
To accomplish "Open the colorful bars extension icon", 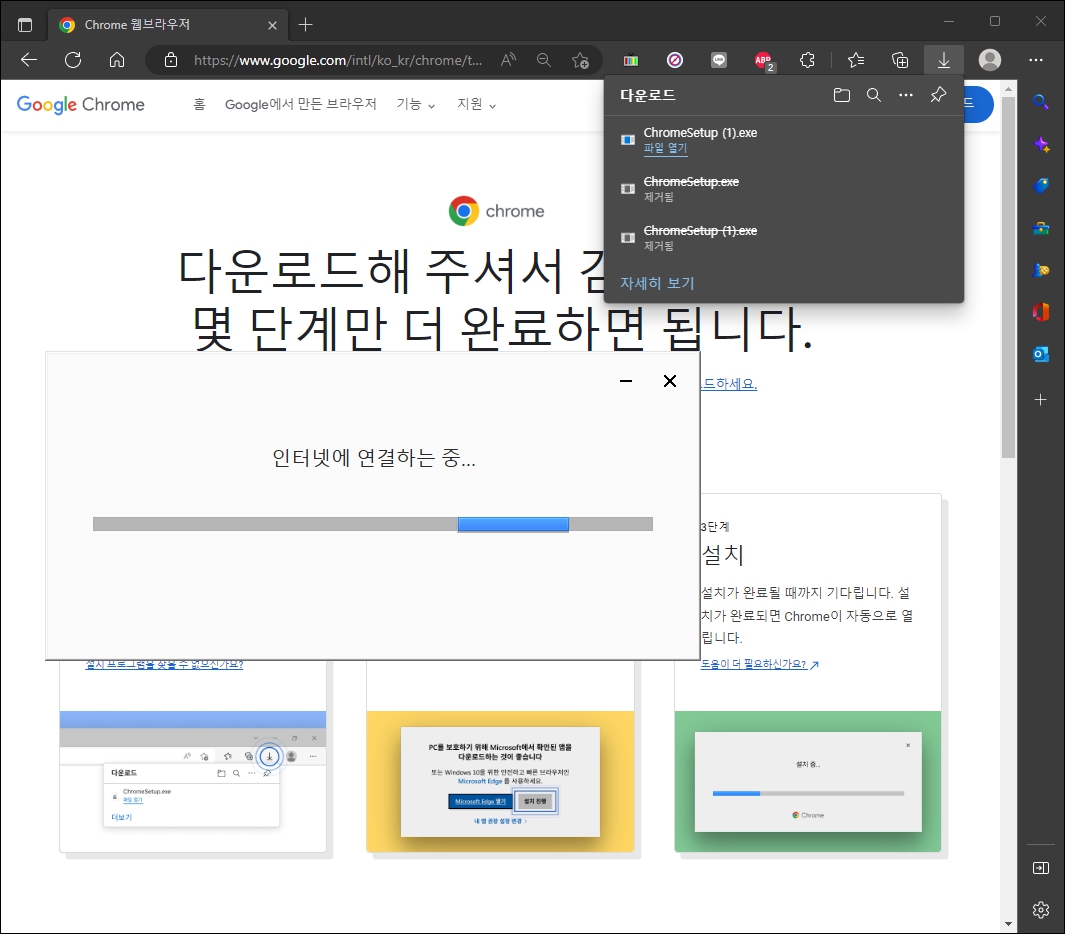I will (x=631, y=60).
